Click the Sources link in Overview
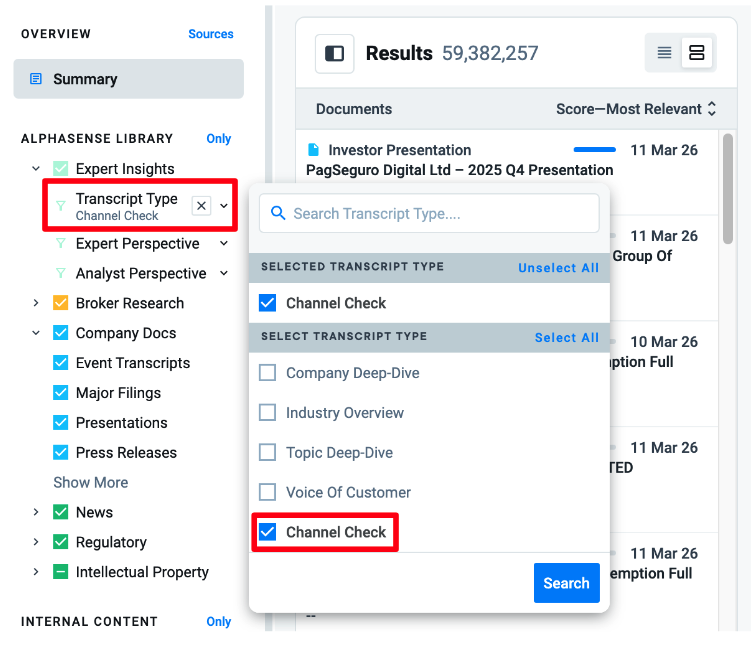The height and width of the screenshot is (654, 751). click(x=210, y=34)
